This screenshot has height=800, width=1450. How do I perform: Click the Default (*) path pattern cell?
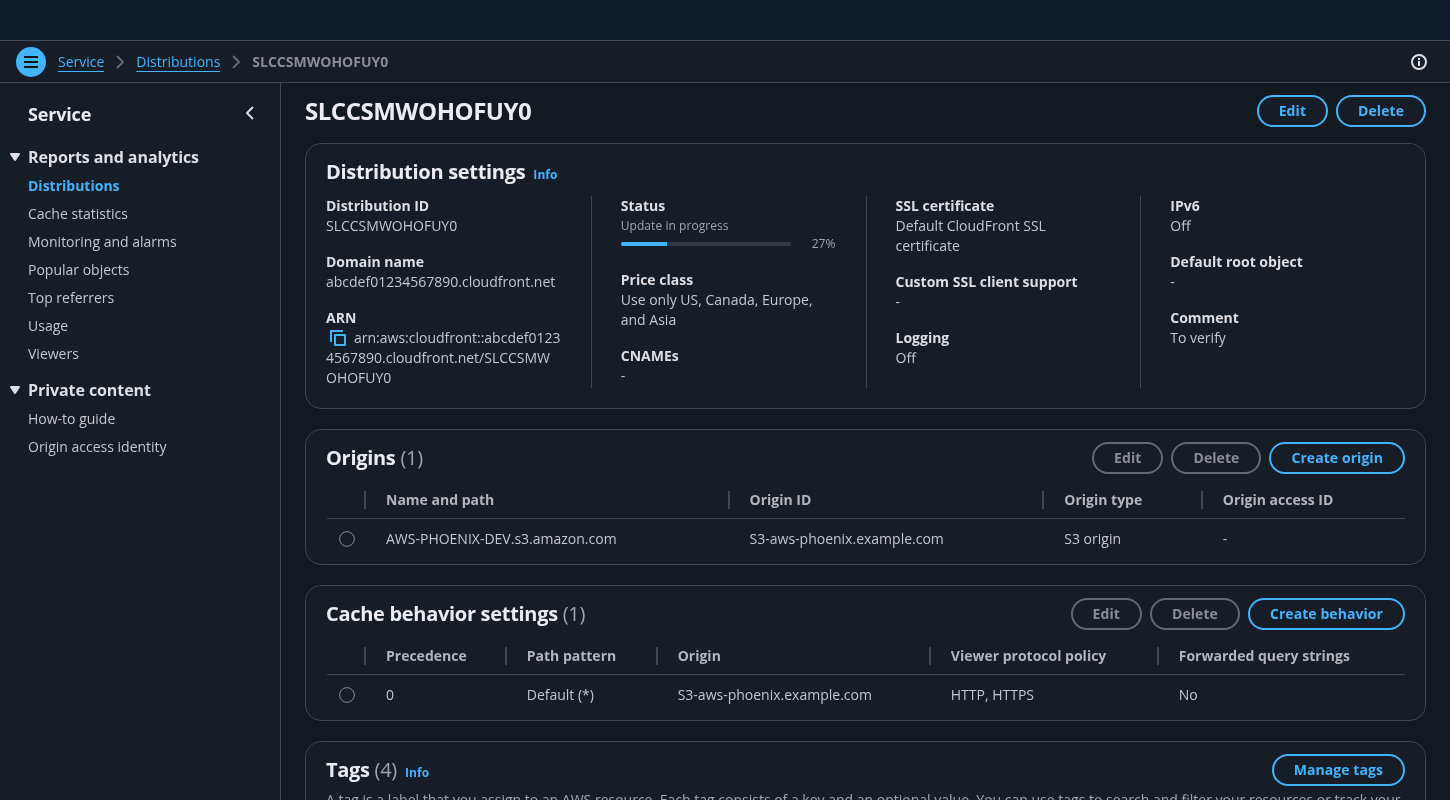pos(560,695)
